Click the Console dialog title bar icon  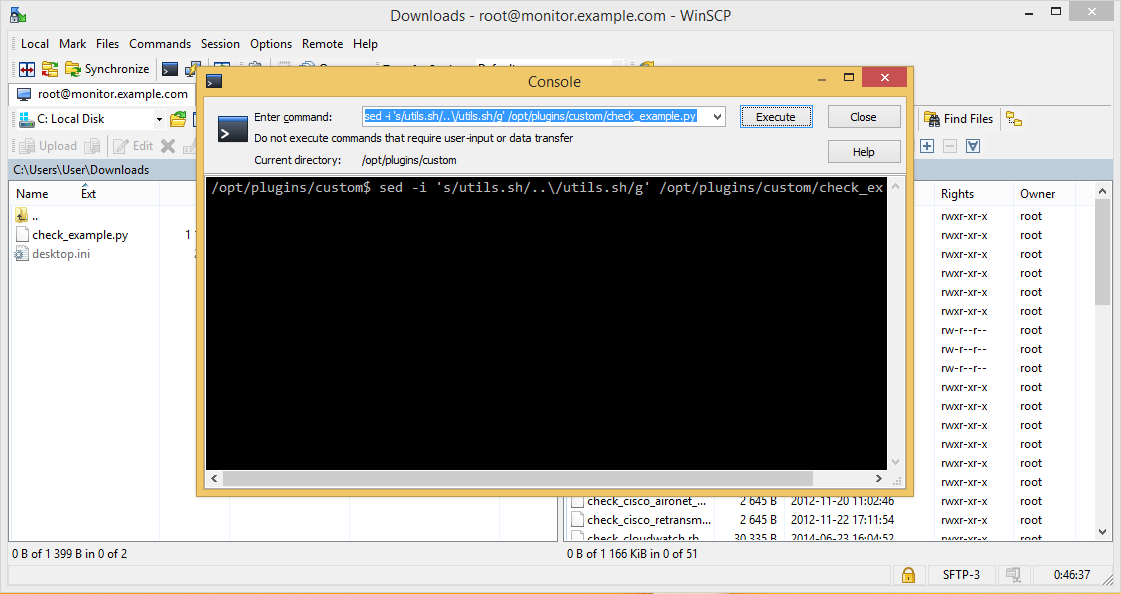[214, 81]
